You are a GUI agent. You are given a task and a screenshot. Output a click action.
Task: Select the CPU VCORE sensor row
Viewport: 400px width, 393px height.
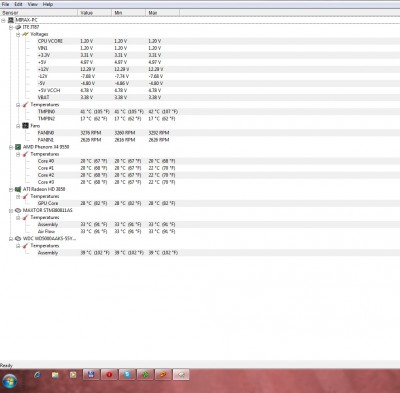200,41
